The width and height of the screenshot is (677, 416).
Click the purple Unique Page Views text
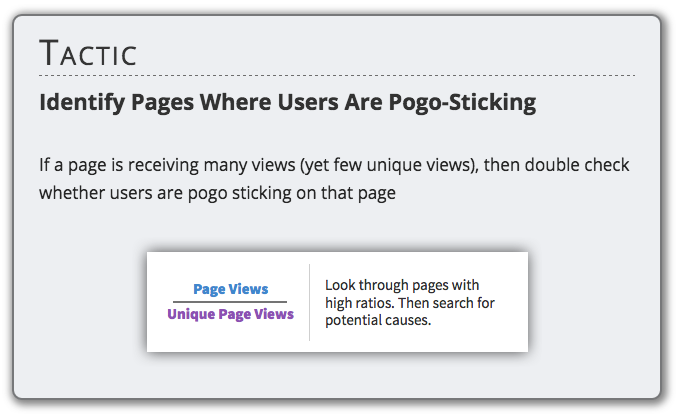231,314
